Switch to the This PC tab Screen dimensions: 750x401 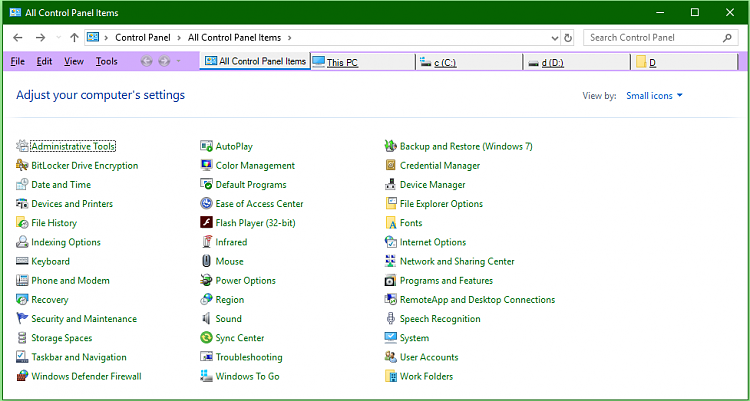click(363, 62)
